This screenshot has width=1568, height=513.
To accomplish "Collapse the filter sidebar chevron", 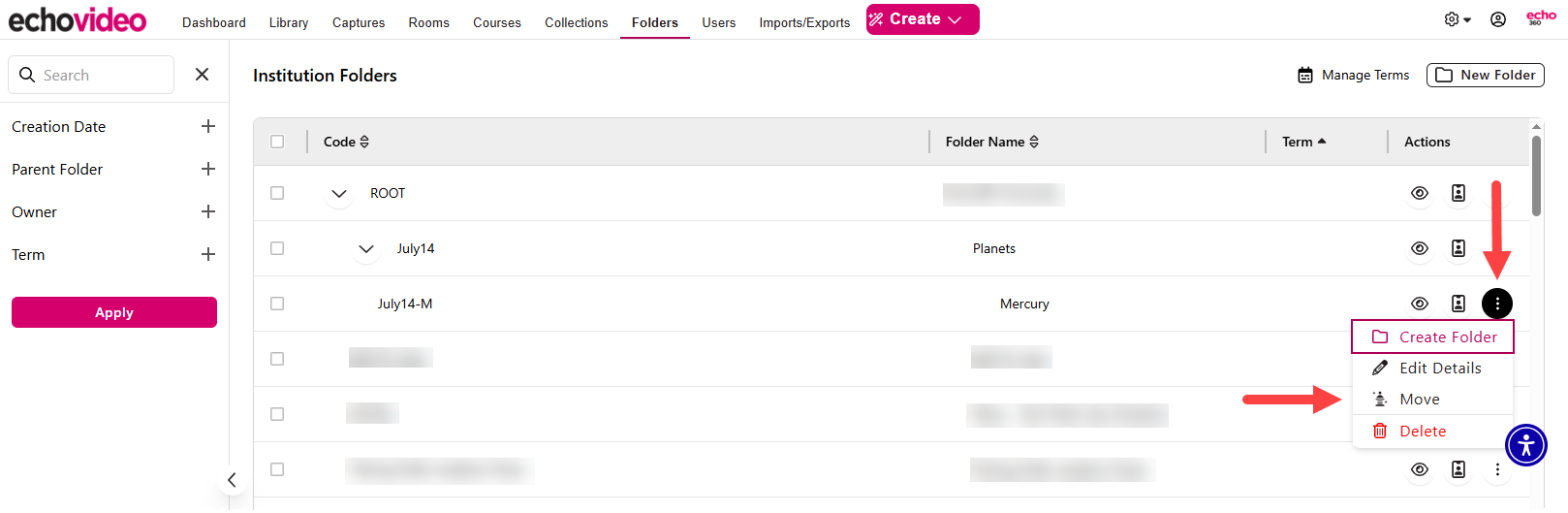I will 232,480.
